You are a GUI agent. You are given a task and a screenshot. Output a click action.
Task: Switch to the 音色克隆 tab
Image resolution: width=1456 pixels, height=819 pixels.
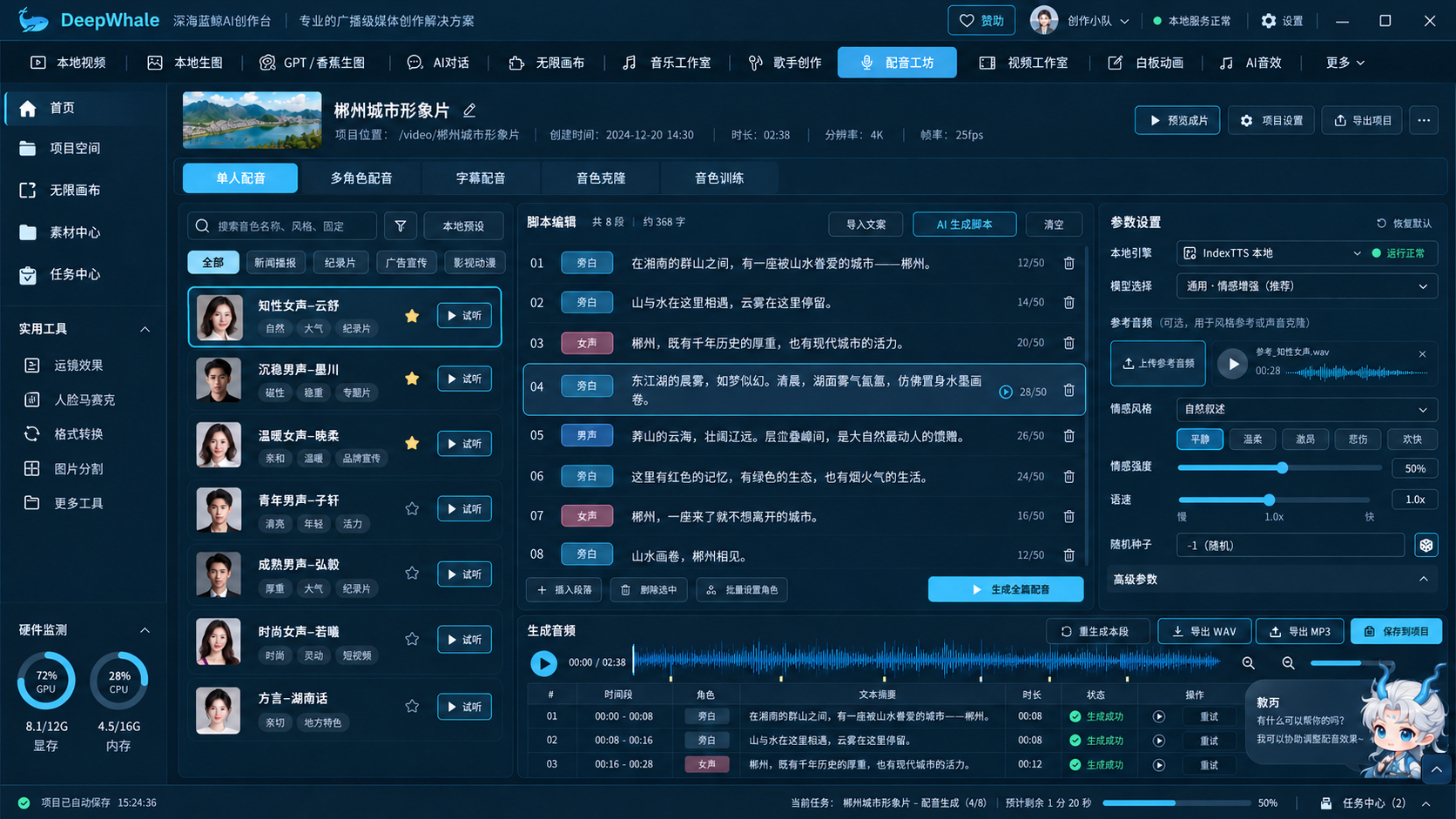601,178
